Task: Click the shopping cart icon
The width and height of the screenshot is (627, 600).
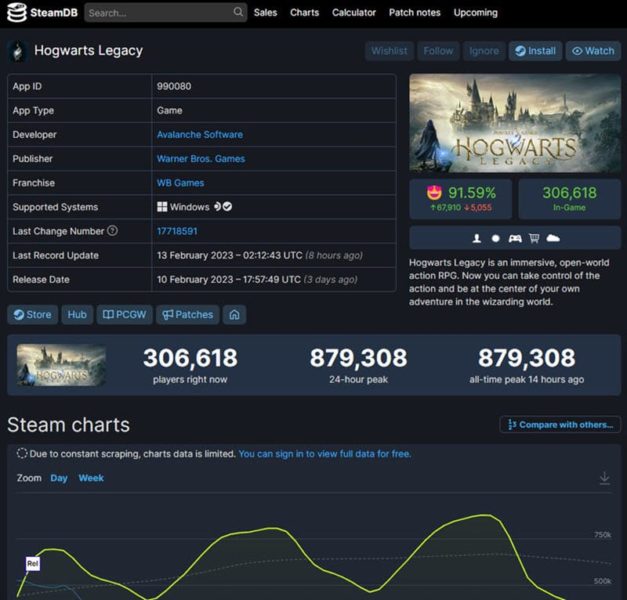Action: tap(534, 238)
